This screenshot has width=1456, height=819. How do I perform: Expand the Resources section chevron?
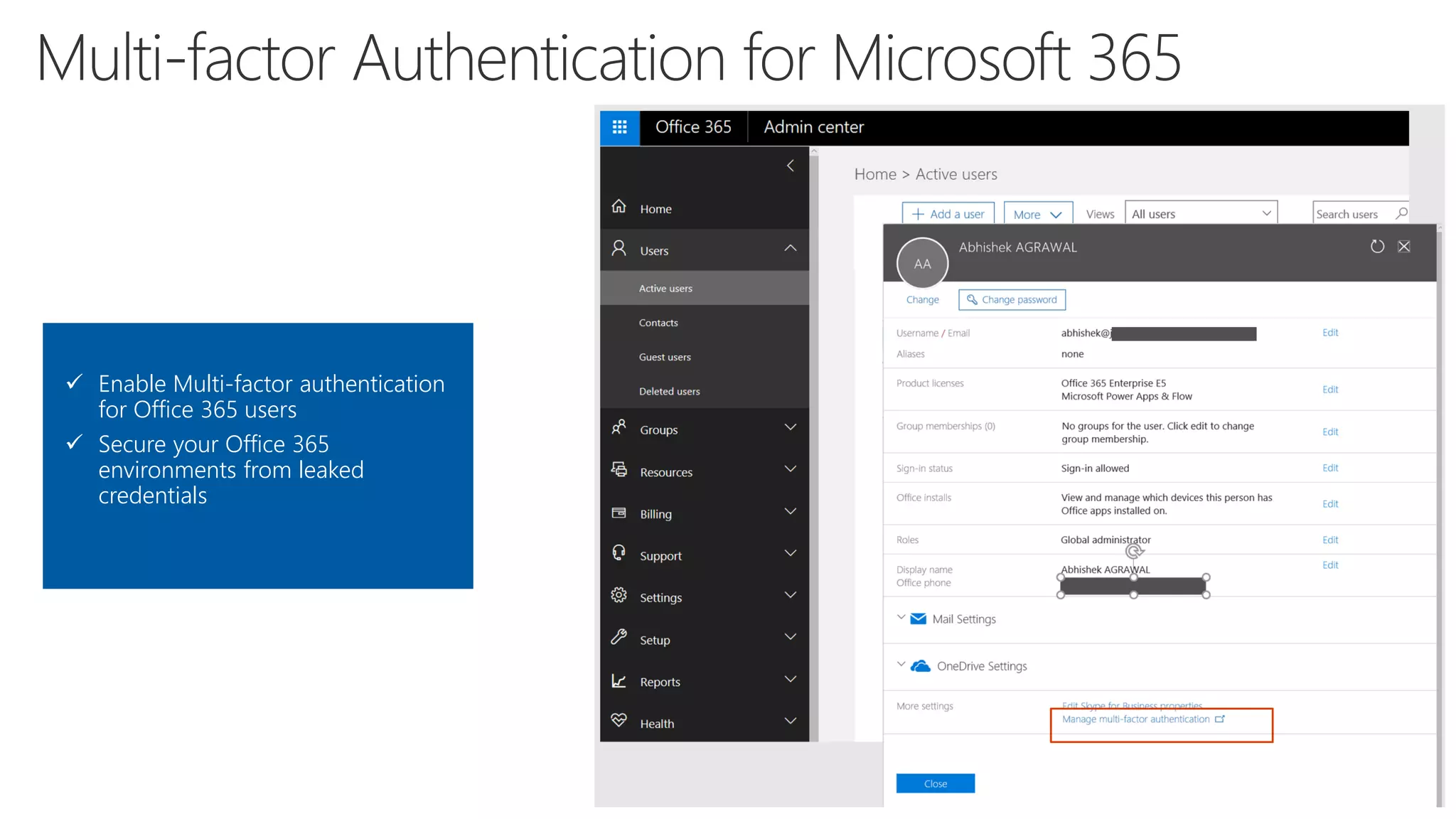coord(790,469)
